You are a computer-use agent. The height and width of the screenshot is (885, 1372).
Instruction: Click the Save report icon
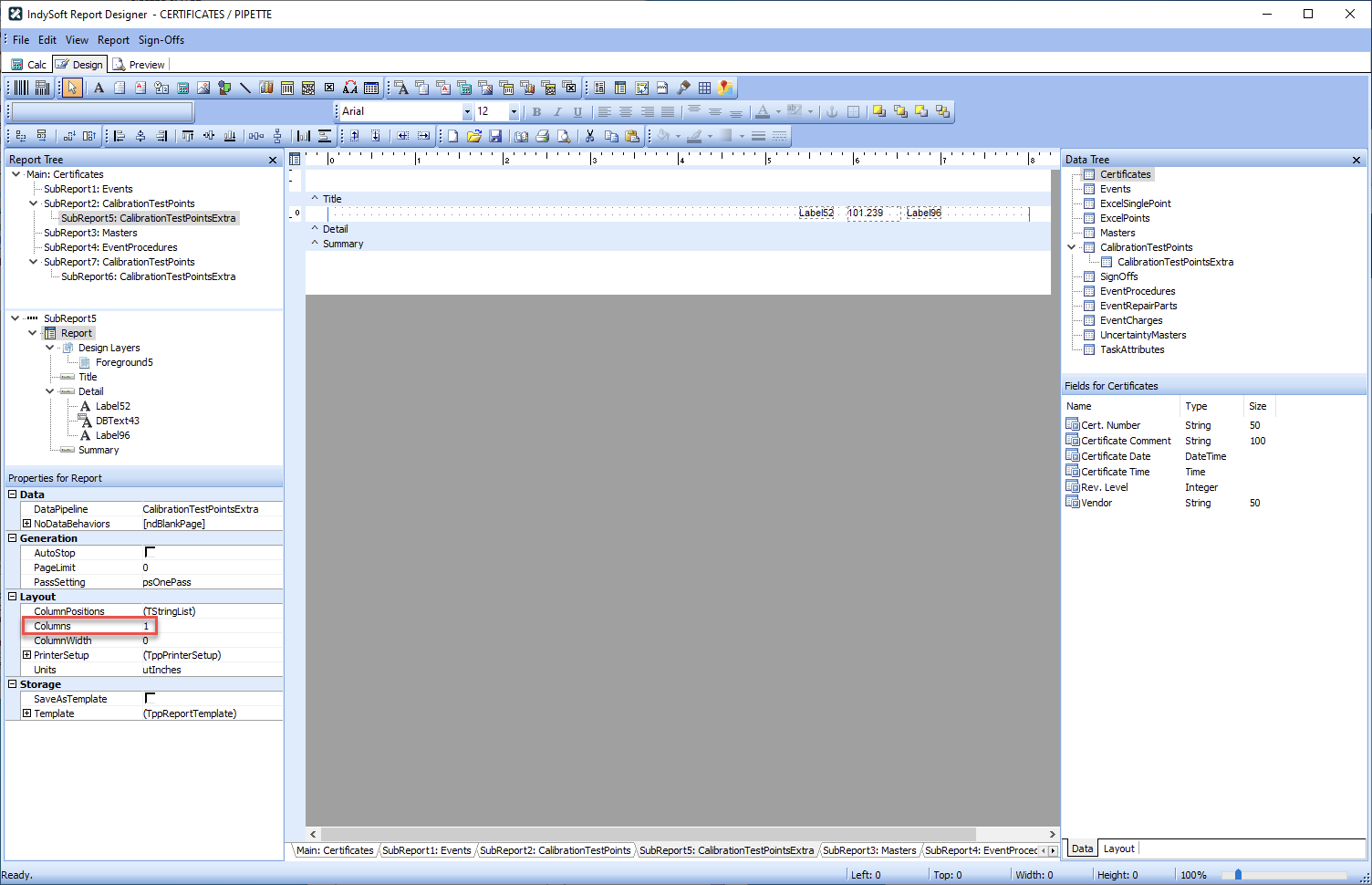495,136
